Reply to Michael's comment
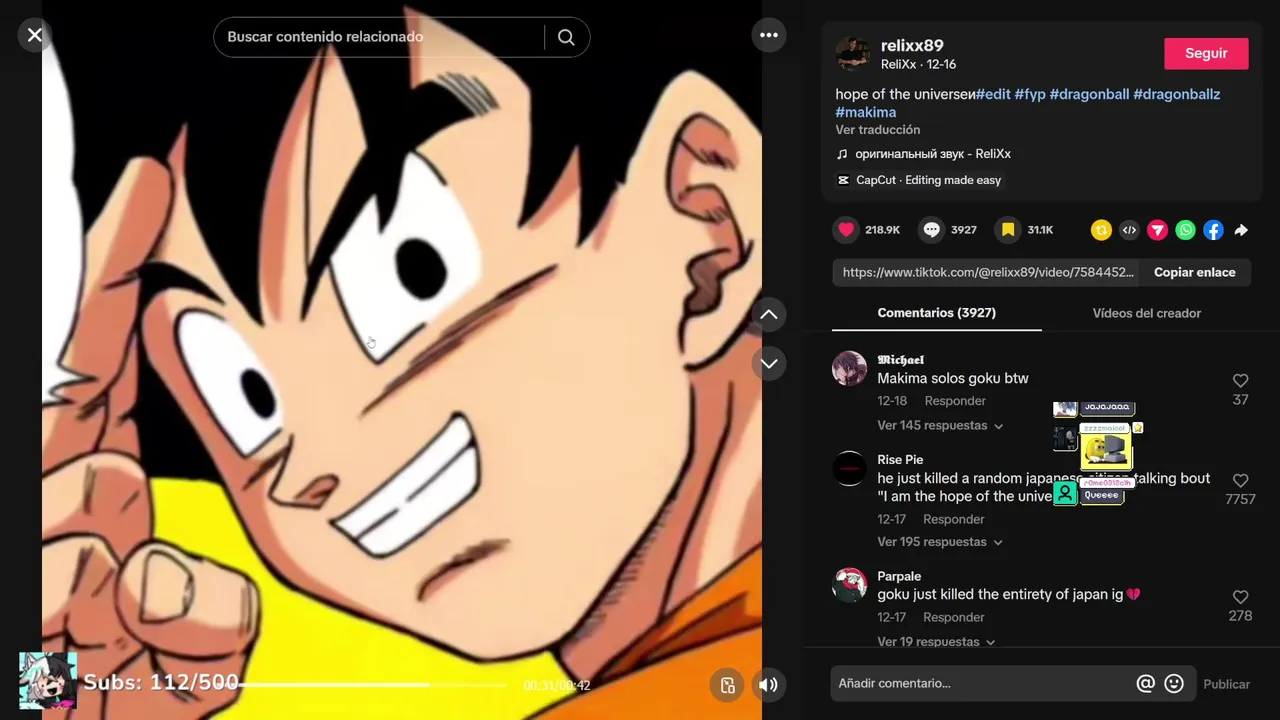1280x720 pixels. click(955, 401)
